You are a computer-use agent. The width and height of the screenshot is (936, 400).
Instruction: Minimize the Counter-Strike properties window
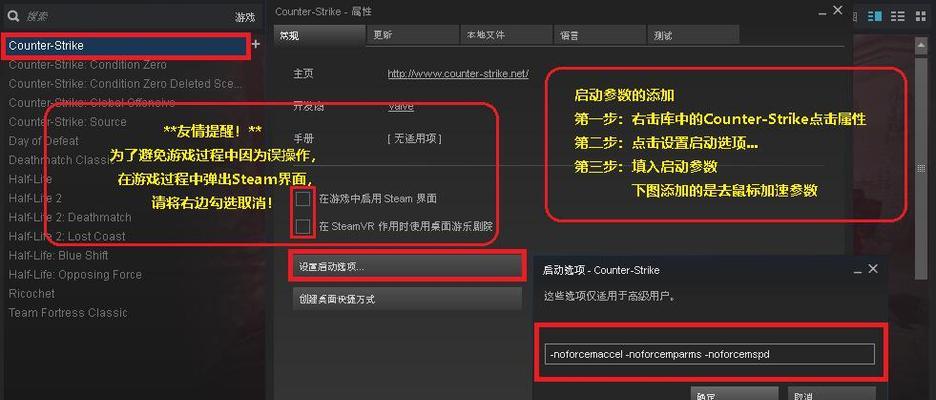823,12
